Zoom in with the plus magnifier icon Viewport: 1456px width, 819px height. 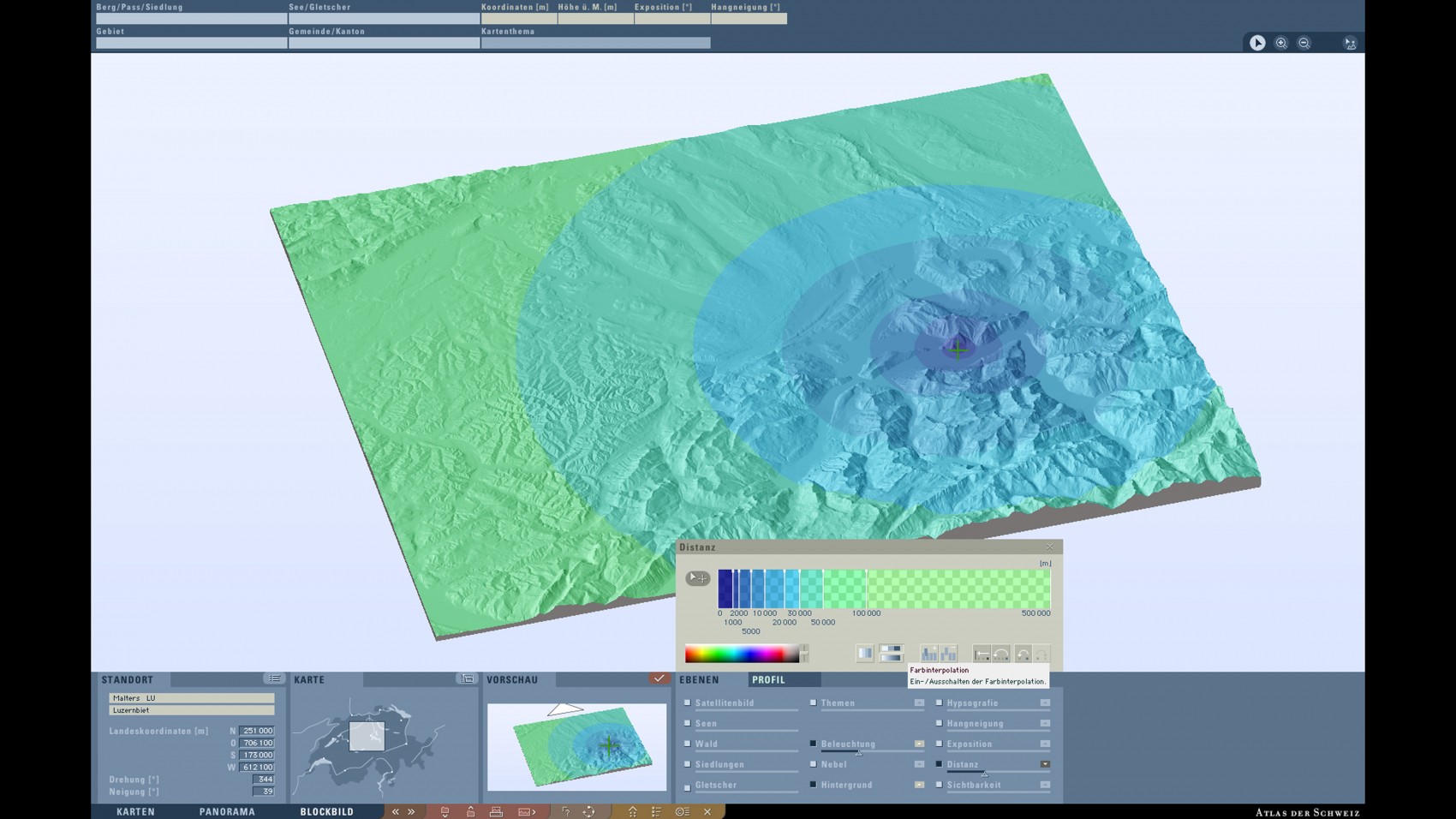click(1281, 43)
